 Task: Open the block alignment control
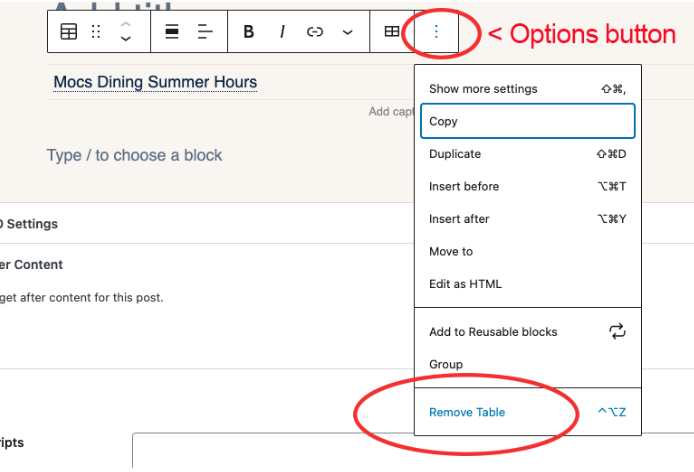[x=172, y=32]
